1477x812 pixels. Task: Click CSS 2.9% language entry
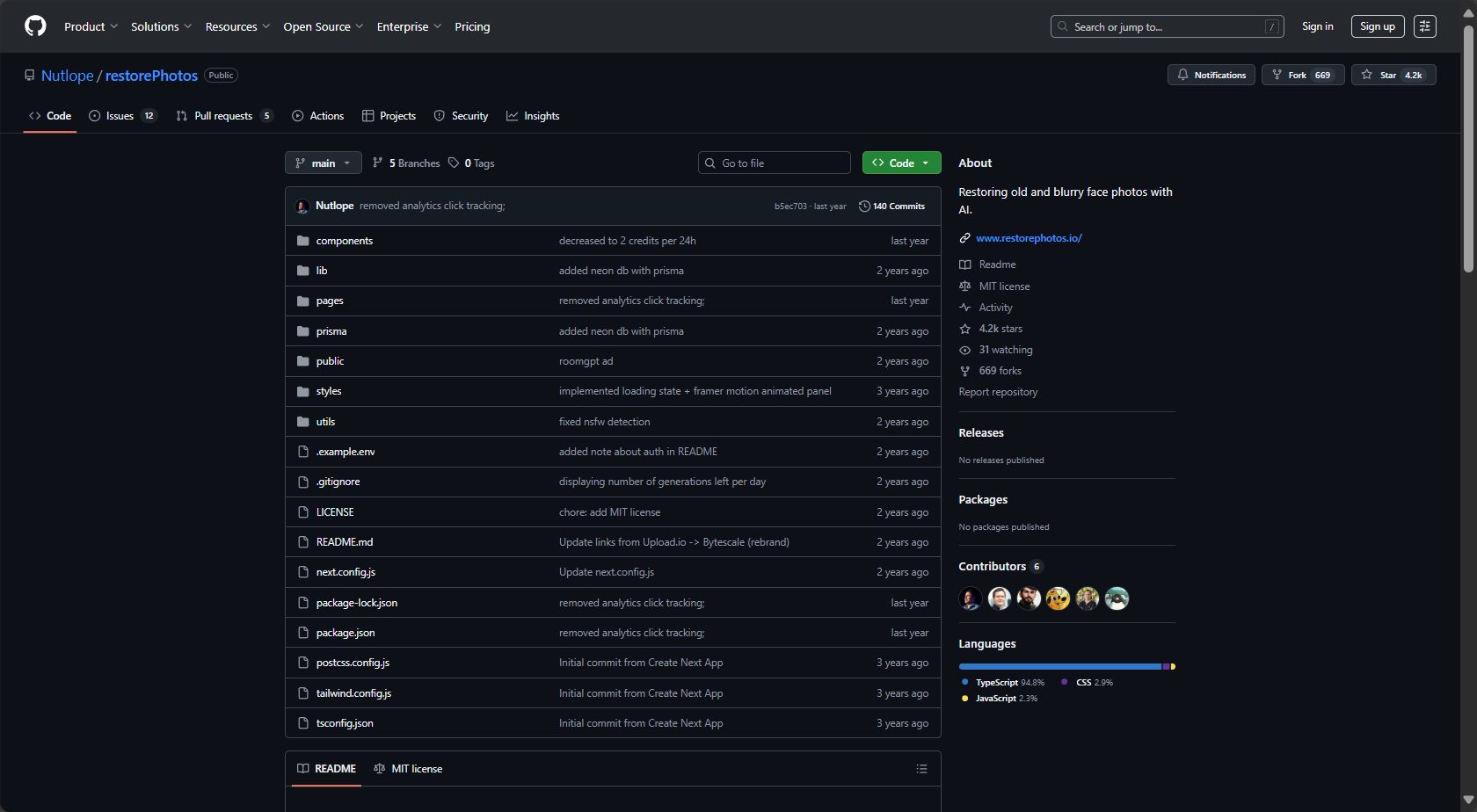coord(1087,683)
